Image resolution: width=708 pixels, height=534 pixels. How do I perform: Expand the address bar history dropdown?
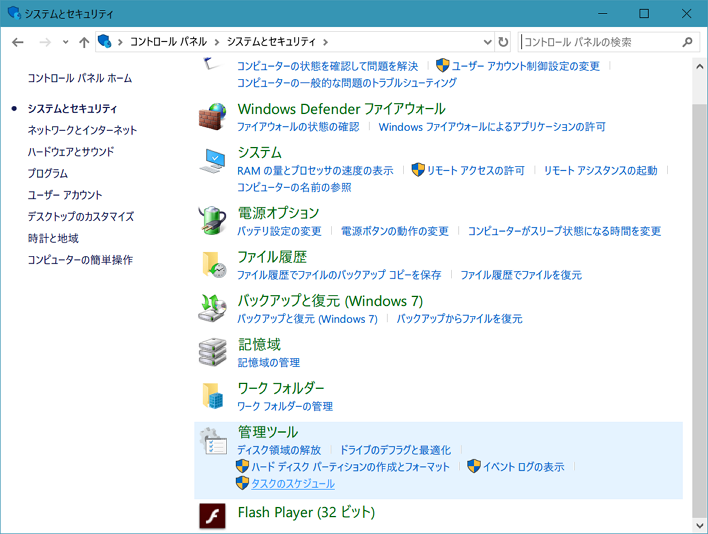click(488, 42)
